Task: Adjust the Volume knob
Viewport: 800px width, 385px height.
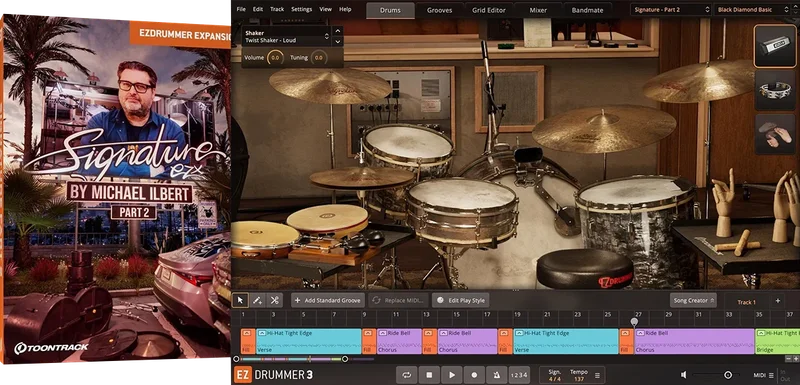Action: (x=276, y=58)
